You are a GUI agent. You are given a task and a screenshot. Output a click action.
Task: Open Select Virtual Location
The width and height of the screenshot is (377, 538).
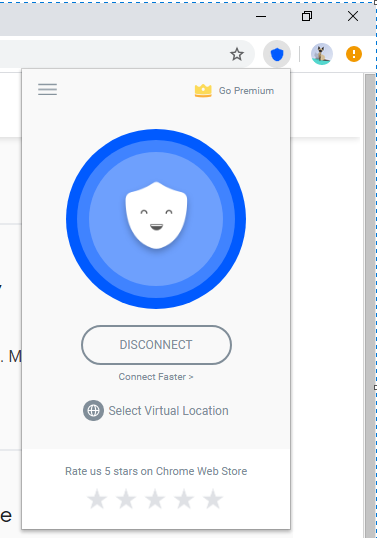pos(168,411)
